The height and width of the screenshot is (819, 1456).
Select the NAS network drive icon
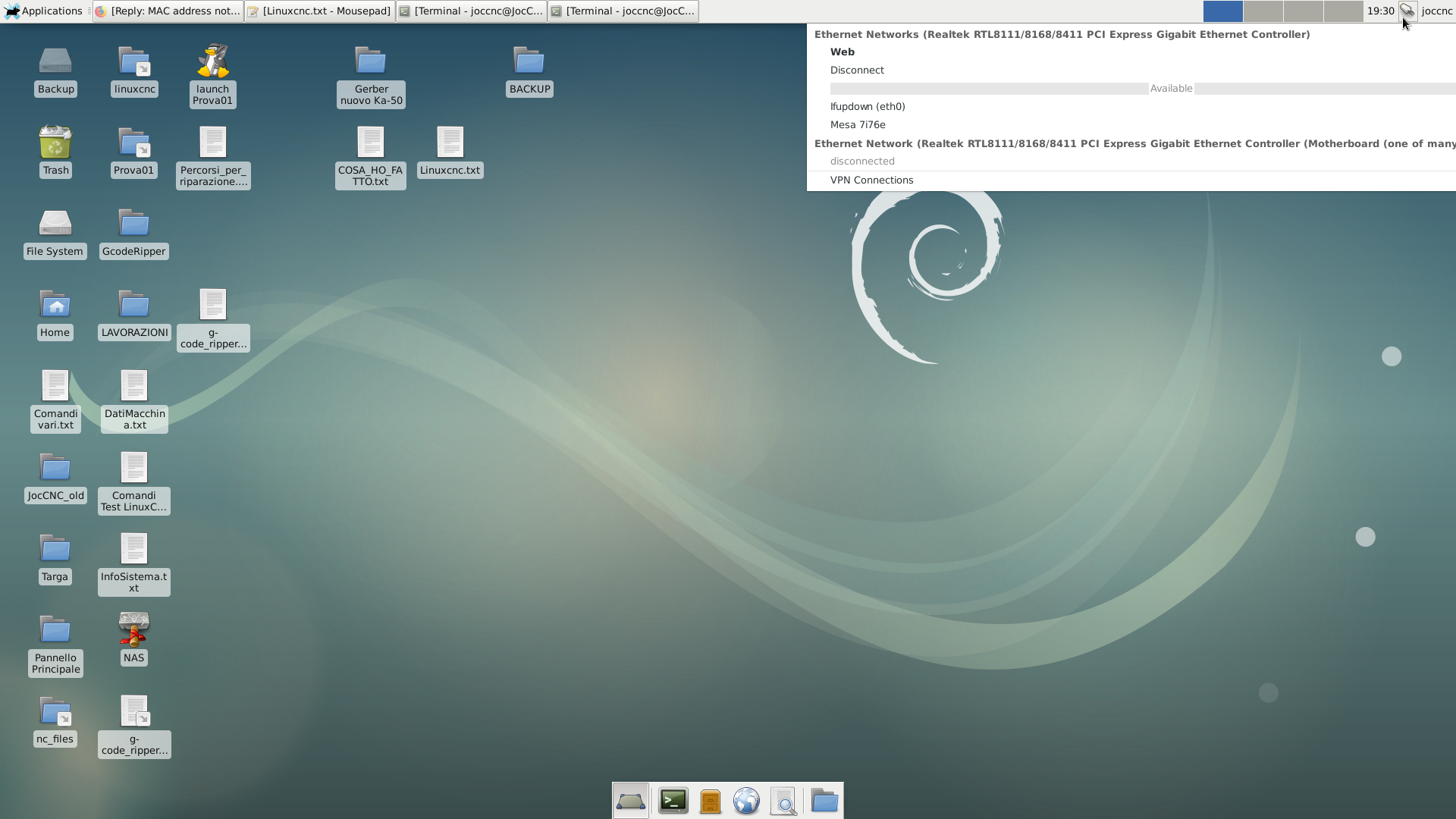click(133, 629)
